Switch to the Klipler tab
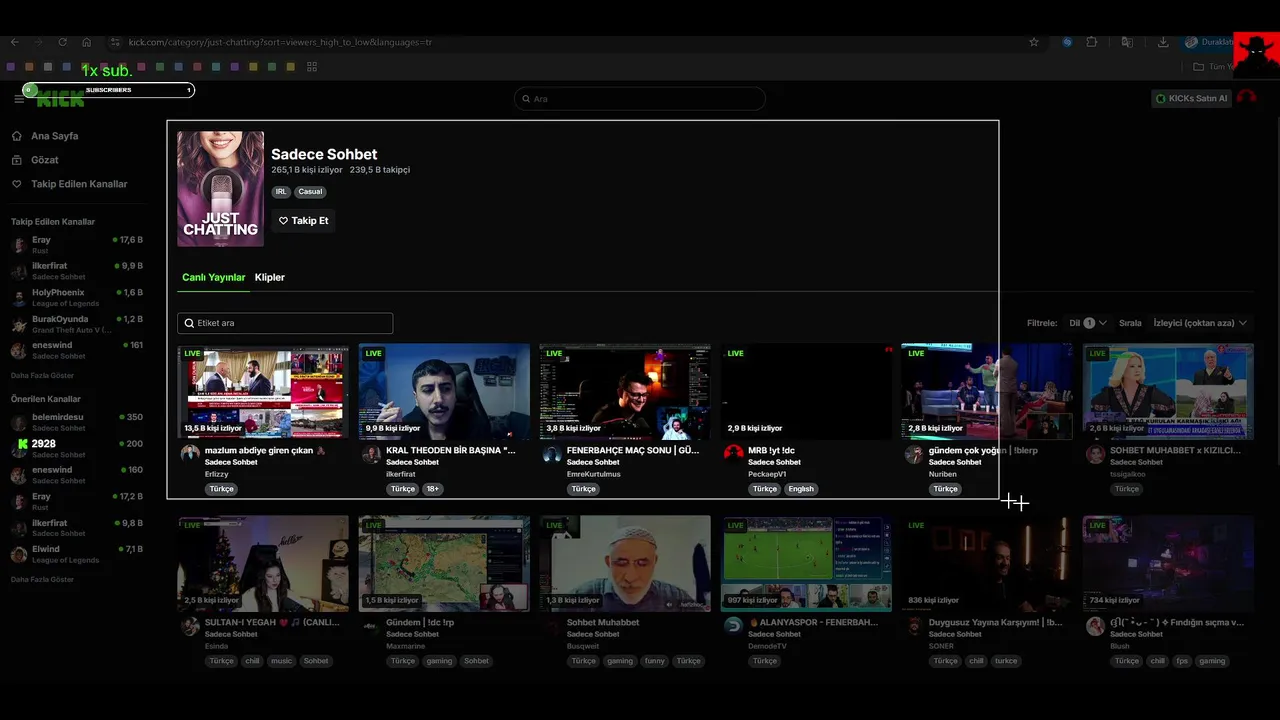Image resolution: width=1280 pixels, height=720 pixels. coord(270,278)
